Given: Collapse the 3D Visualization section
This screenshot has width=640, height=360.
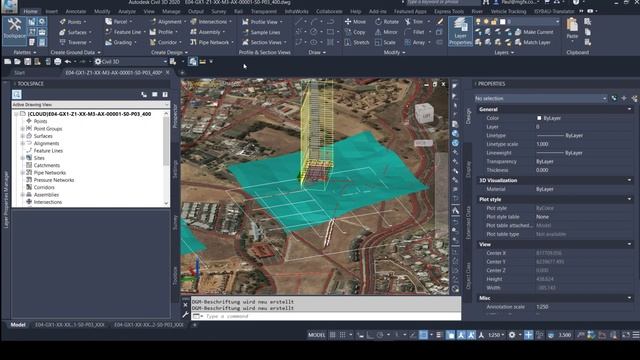Looking at the screenshot, I should [x=629, y=180].
